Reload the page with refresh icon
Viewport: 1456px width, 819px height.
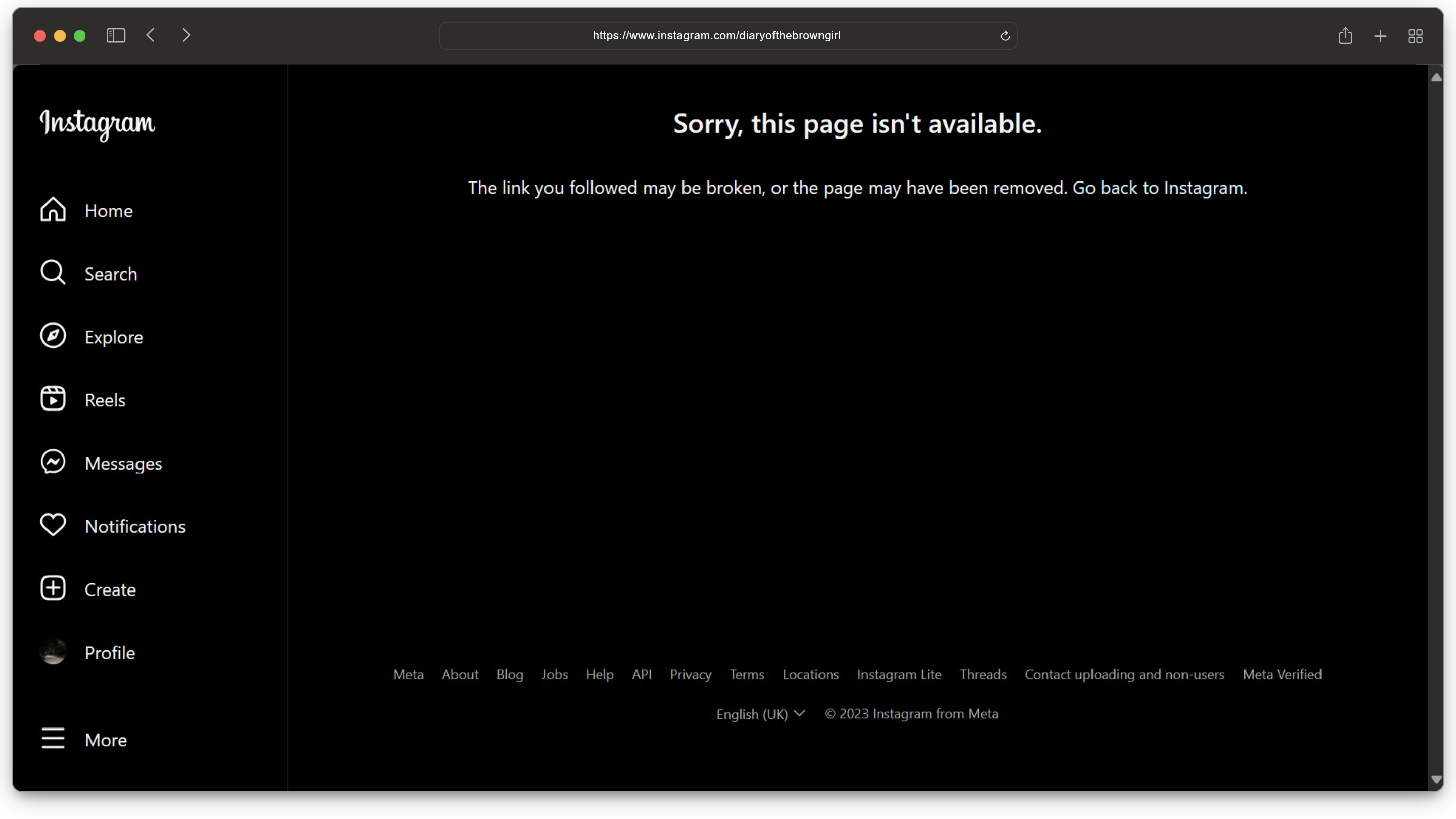[1005, 36]
